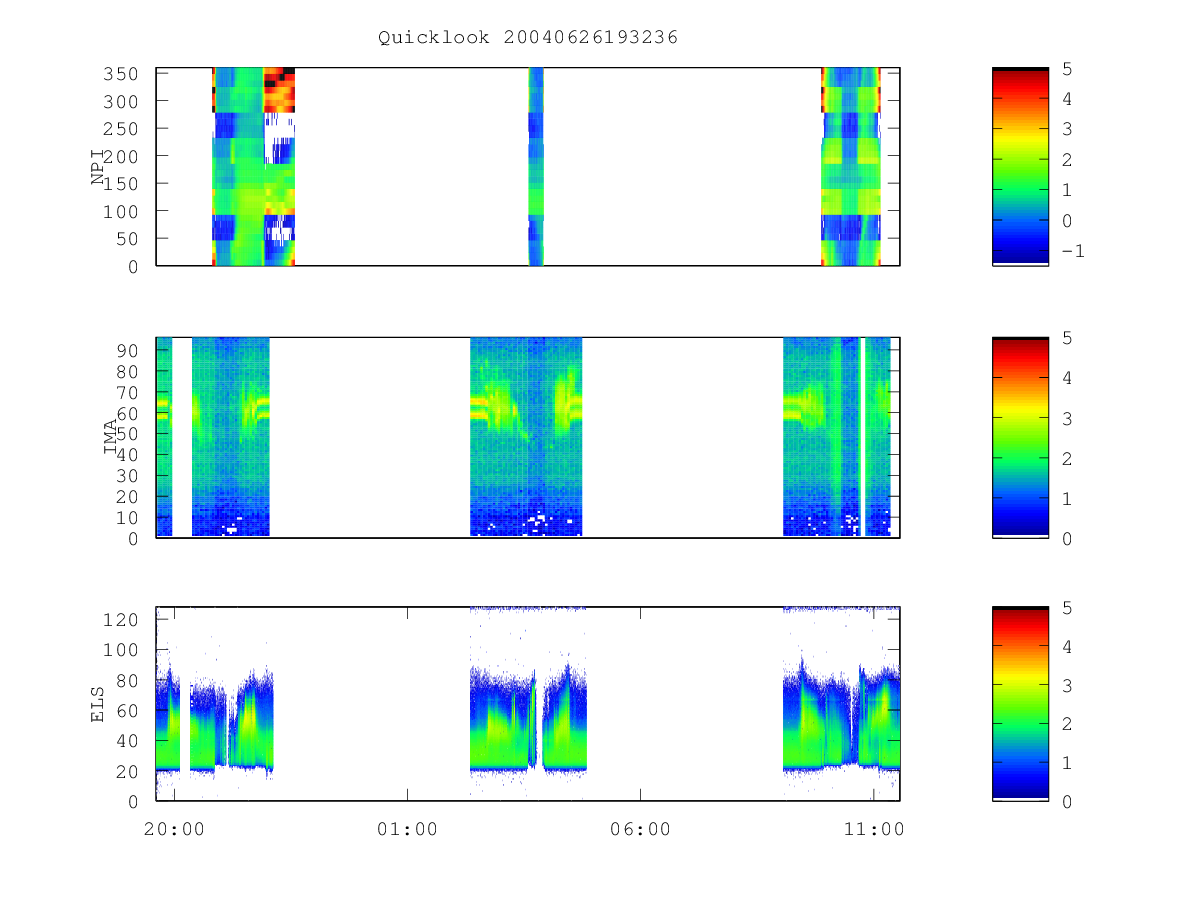Click the middle IMA spectrogram data block

pos(526,437)
